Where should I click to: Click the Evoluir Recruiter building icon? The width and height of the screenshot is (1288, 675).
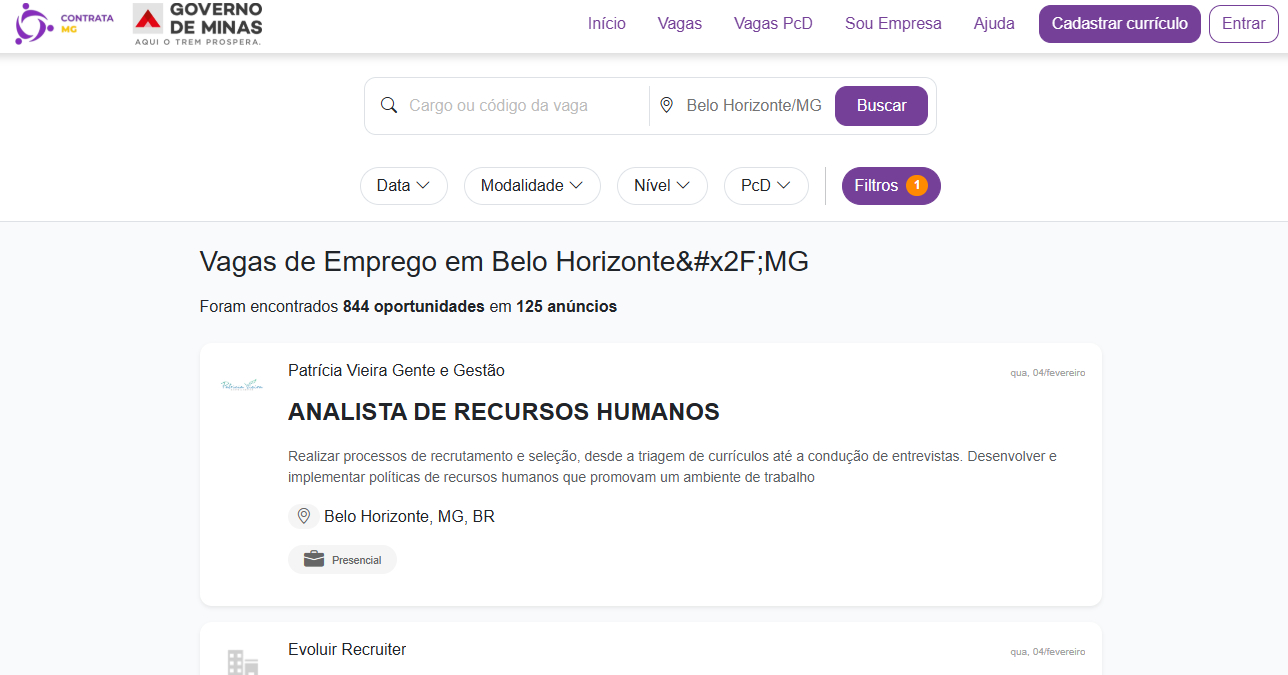coord(242,662)
